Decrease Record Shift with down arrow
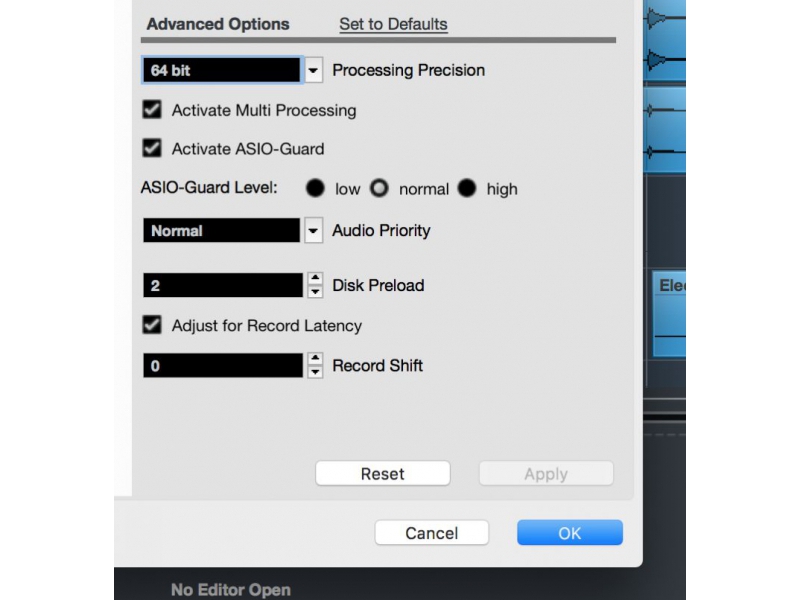 coord(315,372)
